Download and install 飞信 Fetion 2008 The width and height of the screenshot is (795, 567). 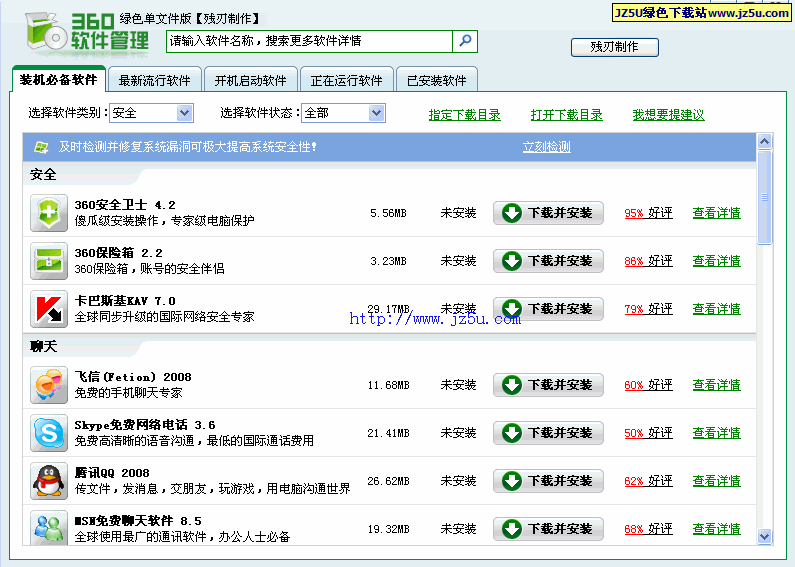point(548,385)
